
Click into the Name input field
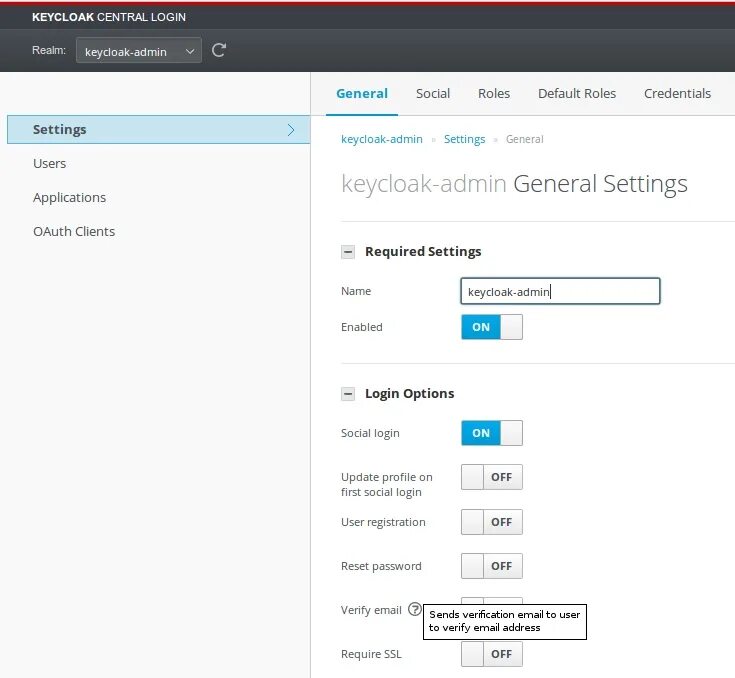560,291
